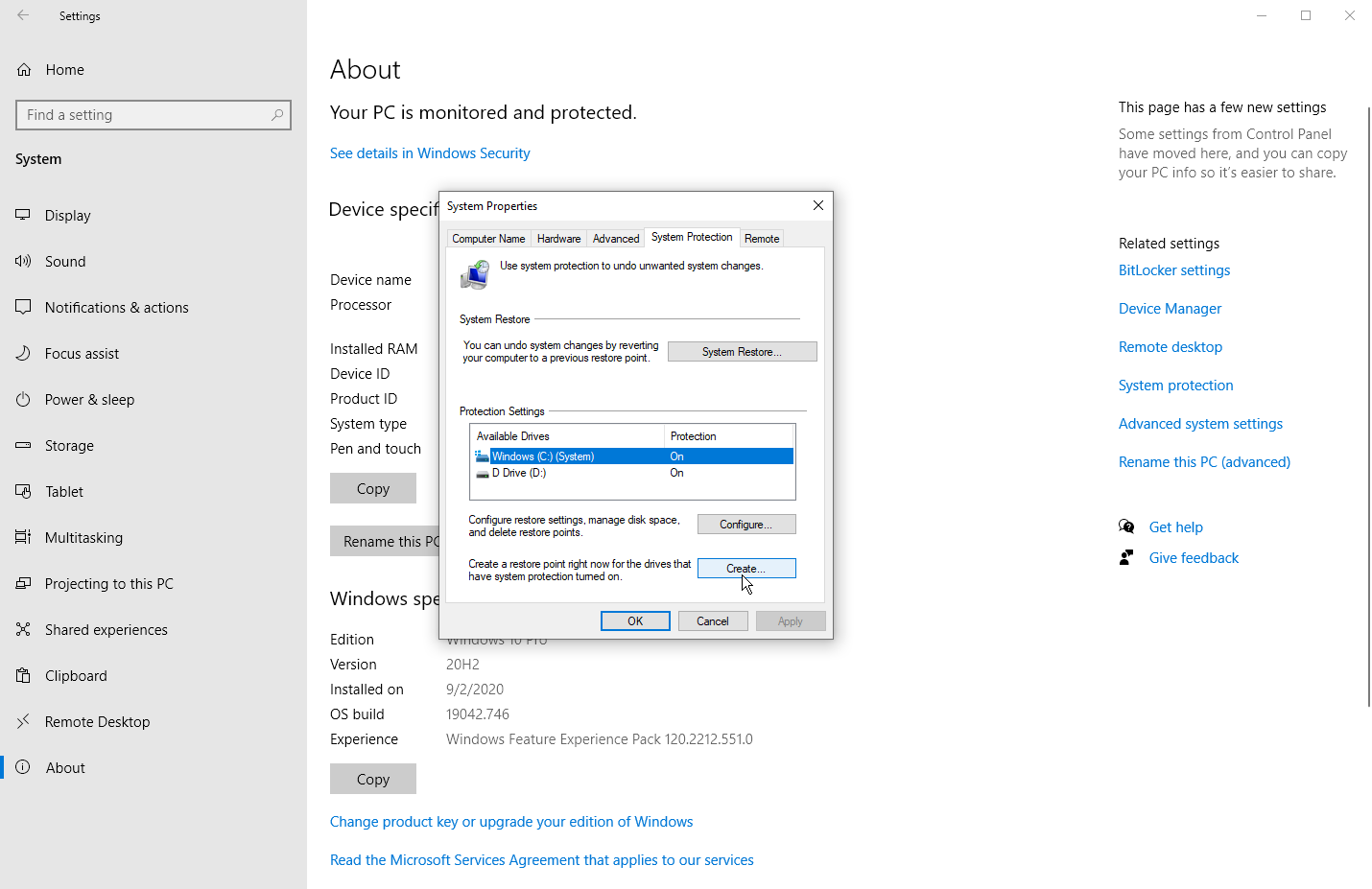Click the Display monitor icon
The image size is (1372, 889).
pos(23,216)
